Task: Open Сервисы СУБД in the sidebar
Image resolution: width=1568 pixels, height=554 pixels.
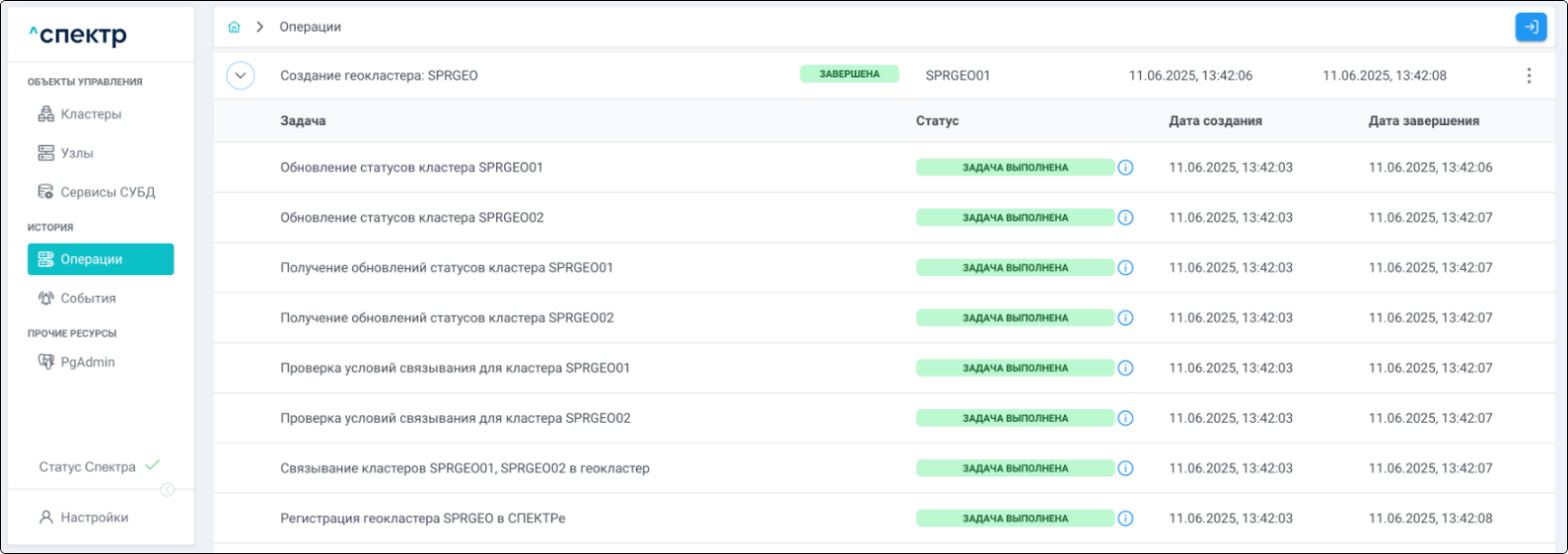Action: [x=96, y=192]
